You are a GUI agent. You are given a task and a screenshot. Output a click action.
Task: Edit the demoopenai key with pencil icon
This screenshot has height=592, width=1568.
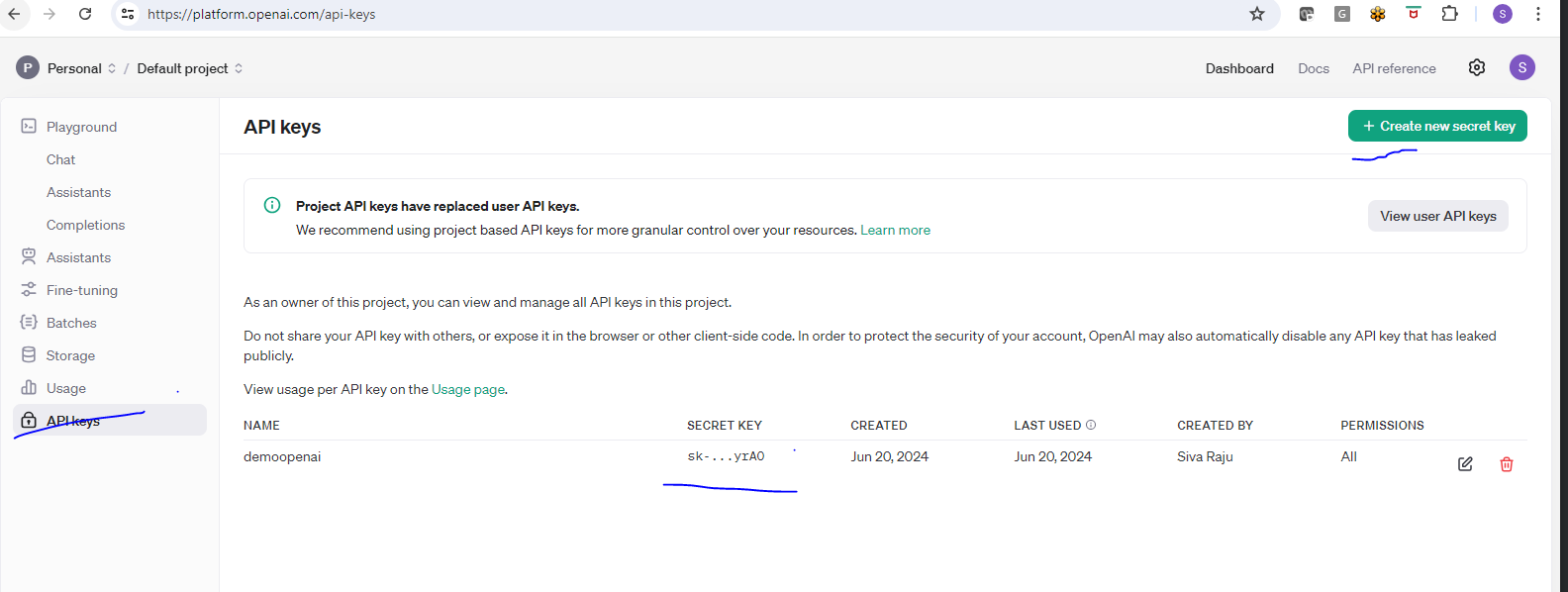(x=1465, y=464)
